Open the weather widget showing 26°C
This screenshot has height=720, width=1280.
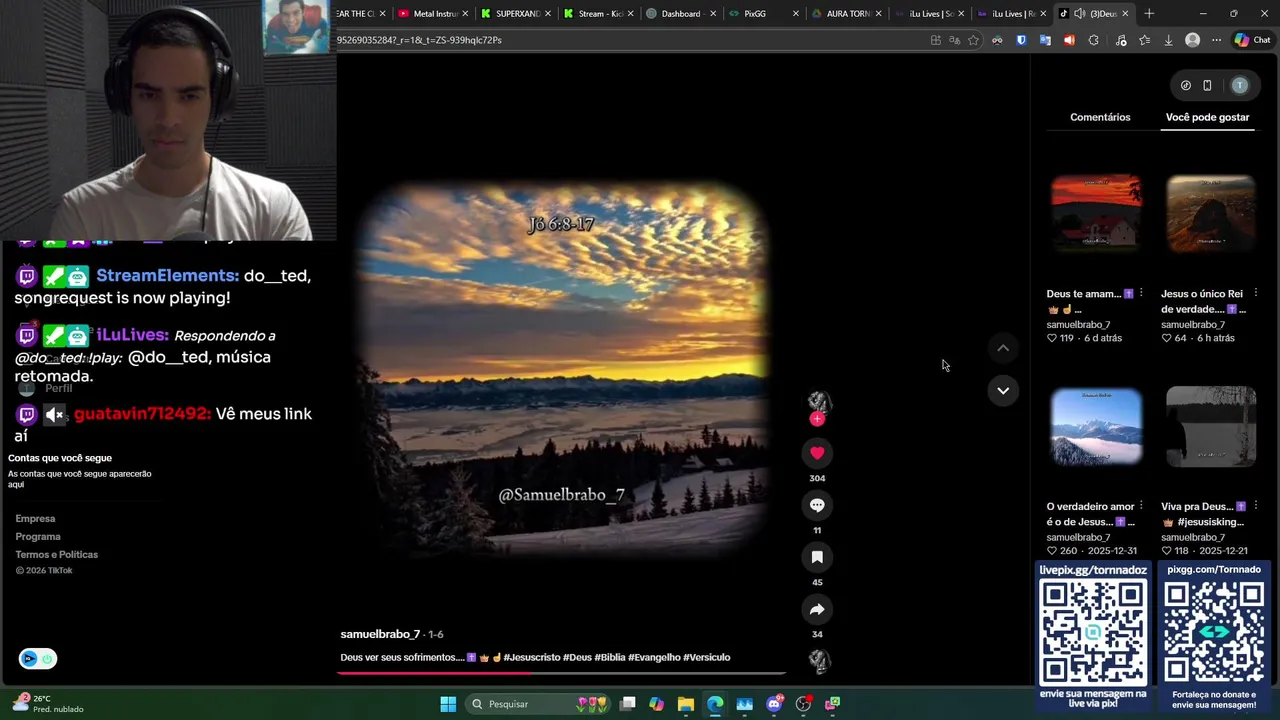(x=47, y=704)
